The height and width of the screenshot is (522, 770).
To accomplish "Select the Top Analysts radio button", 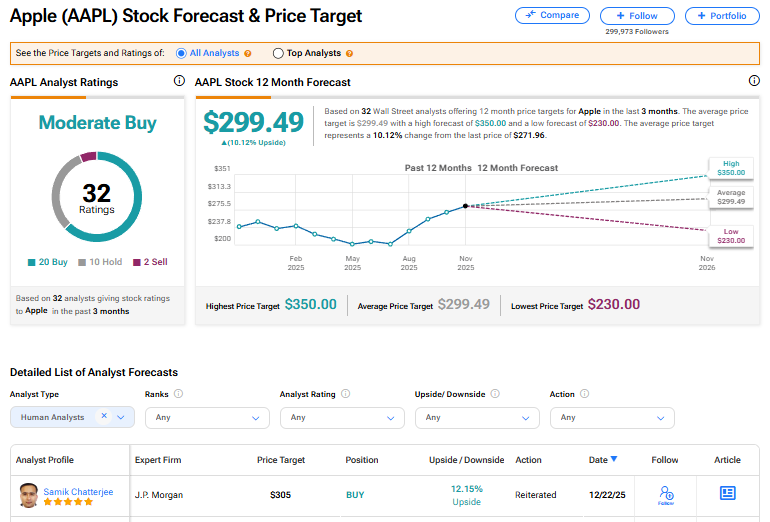I will coord(278,53).
